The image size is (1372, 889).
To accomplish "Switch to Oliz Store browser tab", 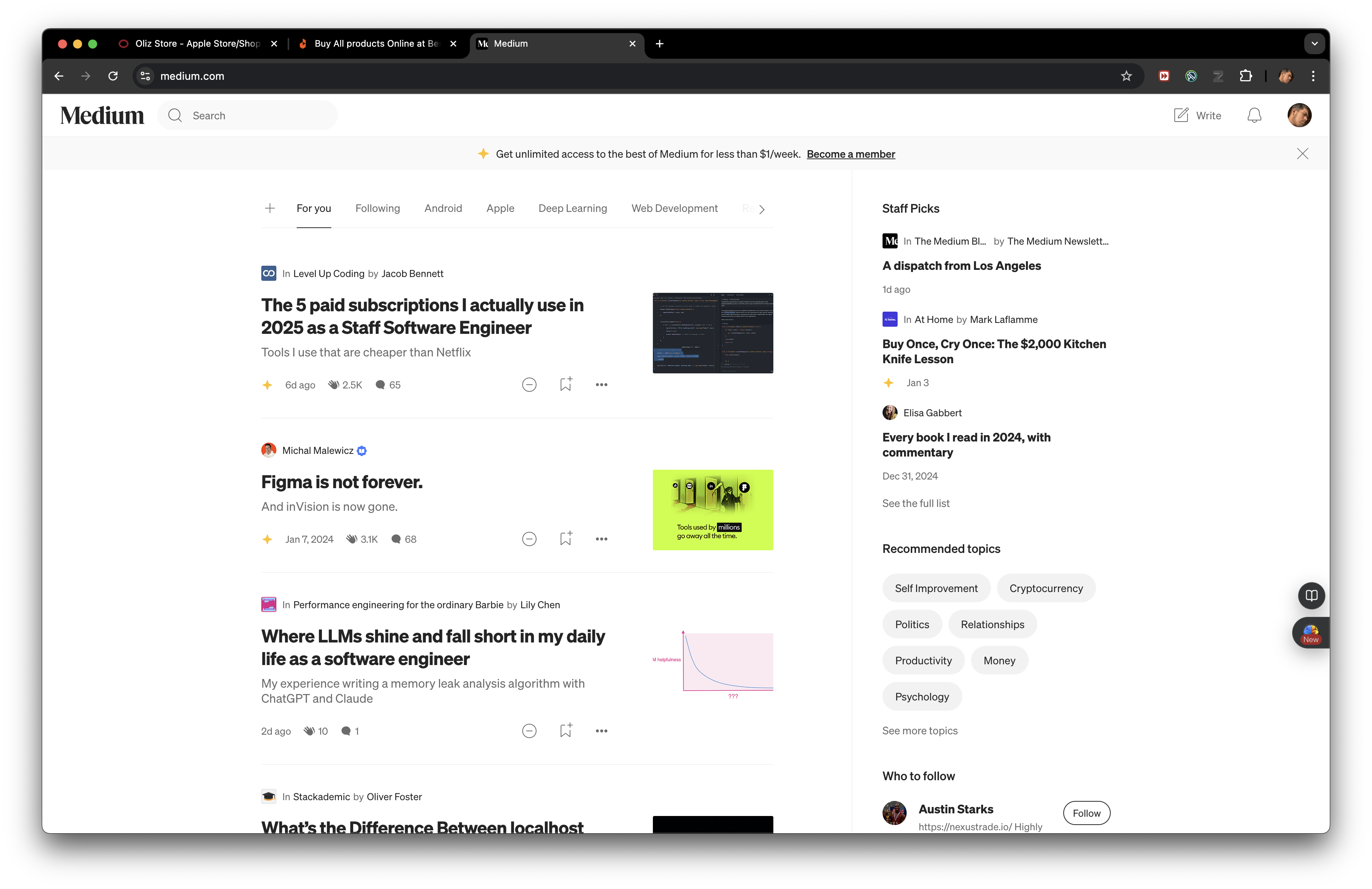I will [x=198, y=44].
